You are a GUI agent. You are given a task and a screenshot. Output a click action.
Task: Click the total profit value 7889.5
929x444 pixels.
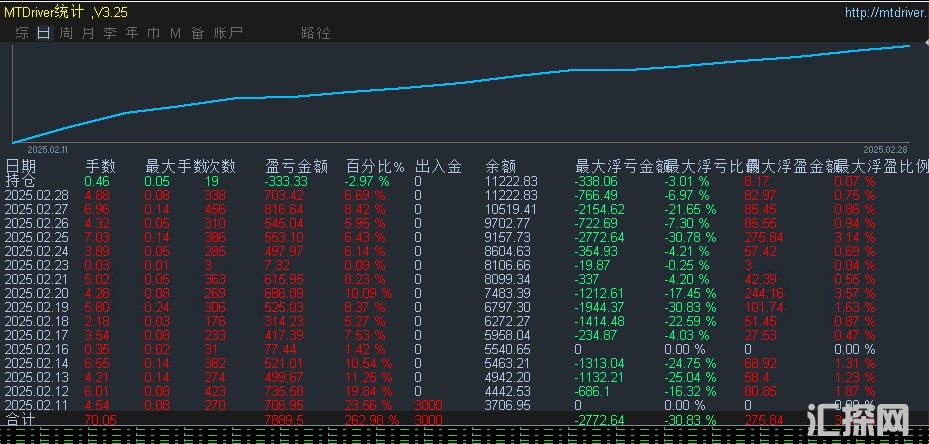282,420
